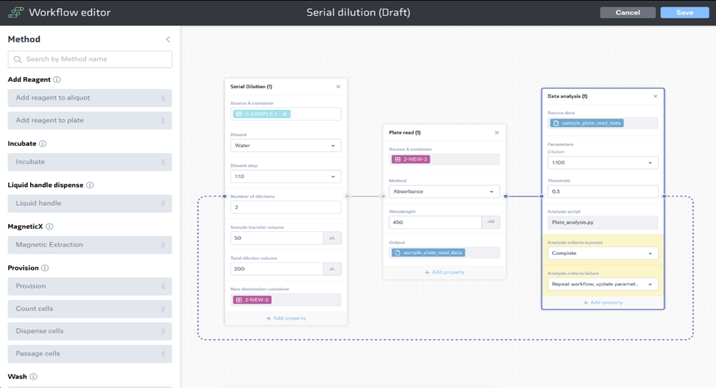Open the Wash info icon
The image size is (716, 388).
[33, 377]
